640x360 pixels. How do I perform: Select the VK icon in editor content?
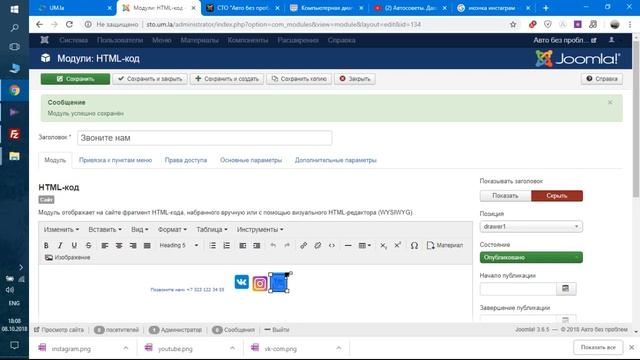pyautogui.click(x=242, y=282)
